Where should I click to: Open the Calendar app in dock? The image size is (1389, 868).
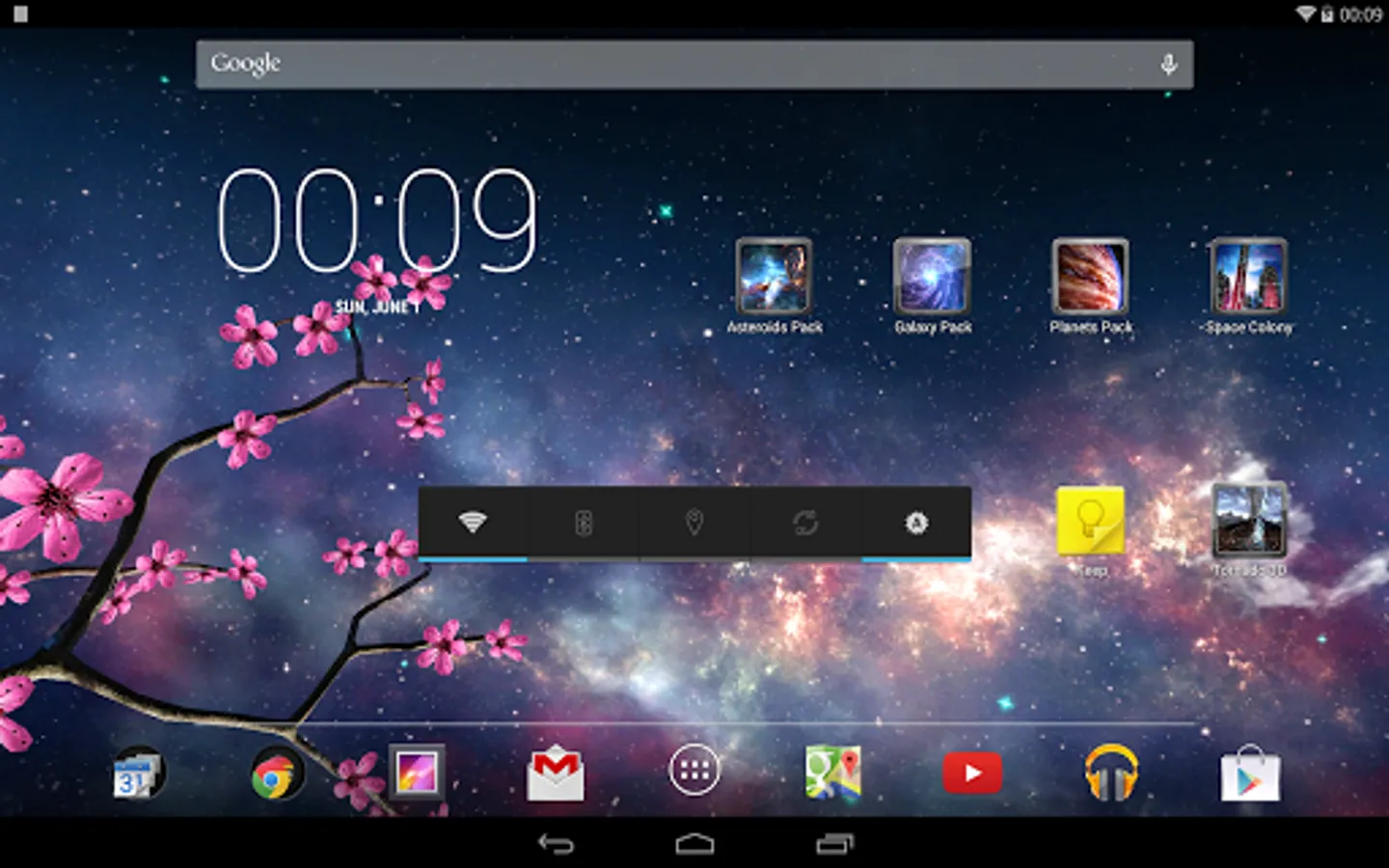pyautogui.click(x=139, y=773)
